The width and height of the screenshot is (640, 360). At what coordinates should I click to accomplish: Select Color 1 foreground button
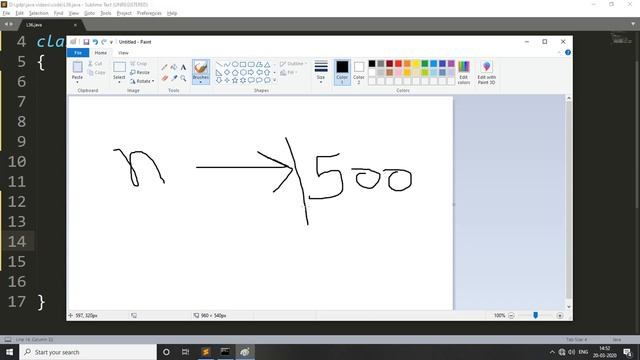[342, 73]
